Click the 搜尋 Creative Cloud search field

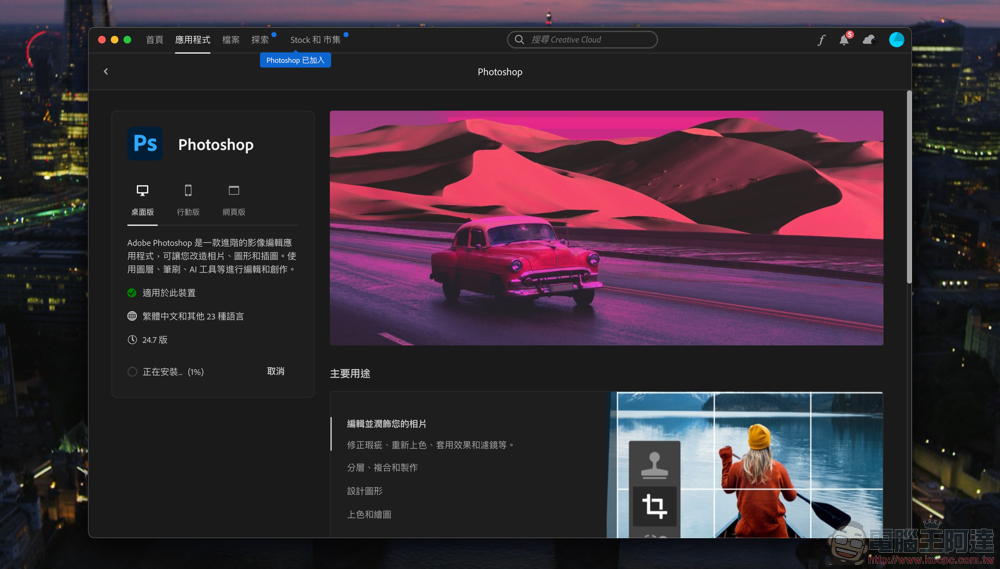pyautogui.click(x=582, y=40)
